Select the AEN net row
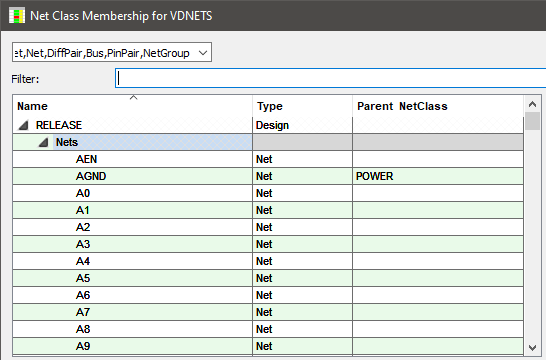The width and height of the screenshot is (546, 360). [268, 159]
